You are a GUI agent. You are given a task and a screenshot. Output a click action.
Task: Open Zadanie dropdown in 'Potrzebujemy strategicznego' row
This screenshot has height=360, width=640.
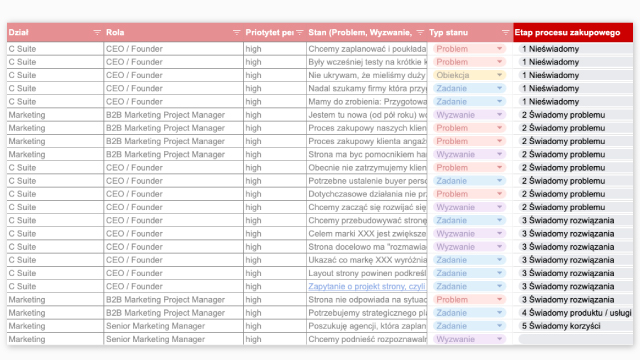(469, 313)
